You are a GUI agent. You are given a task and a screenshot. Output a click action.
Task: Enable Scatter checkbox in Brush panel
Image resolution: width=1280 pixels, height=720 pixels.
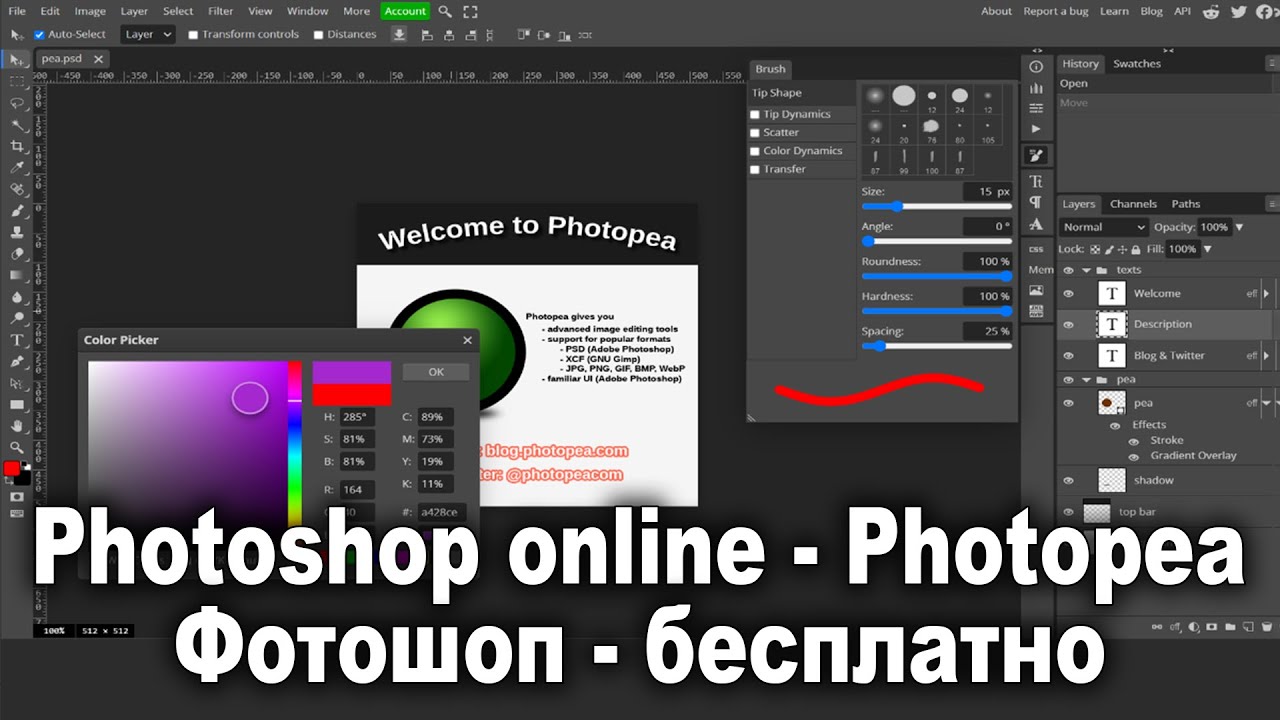[x=755, y=133]
